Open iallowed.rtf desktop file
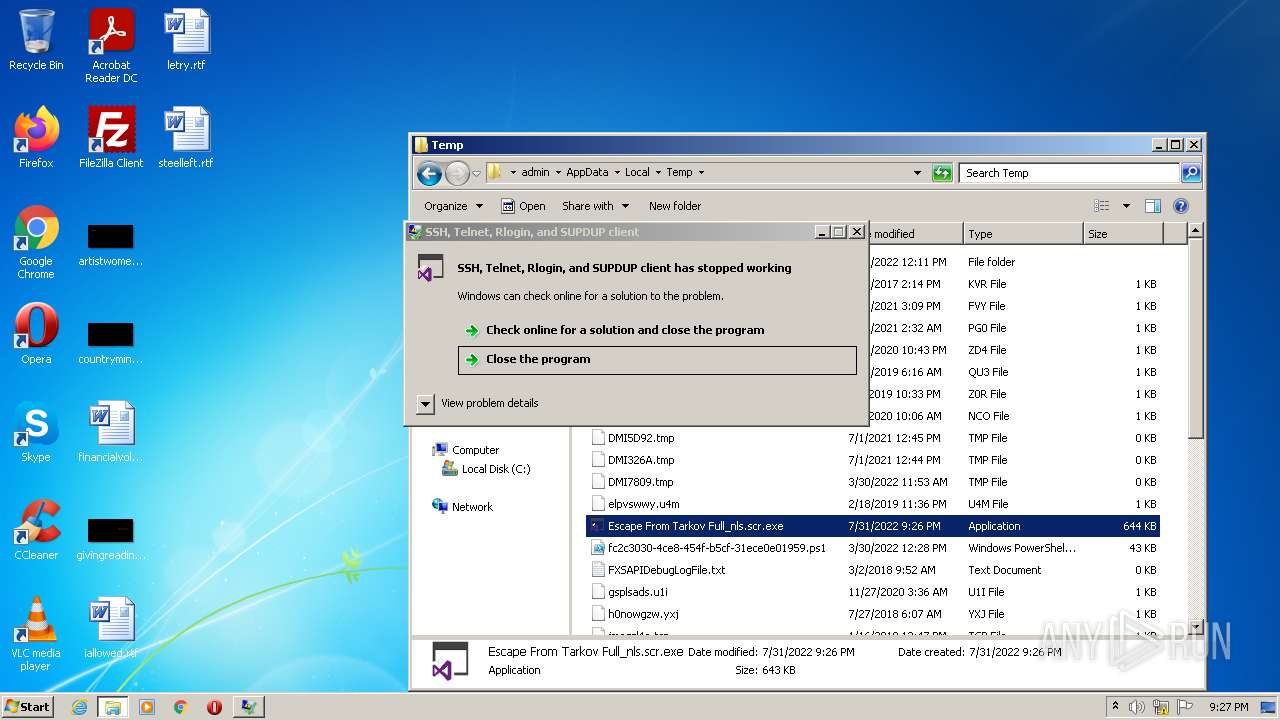The image size is (1280, 720). (111, 628)
